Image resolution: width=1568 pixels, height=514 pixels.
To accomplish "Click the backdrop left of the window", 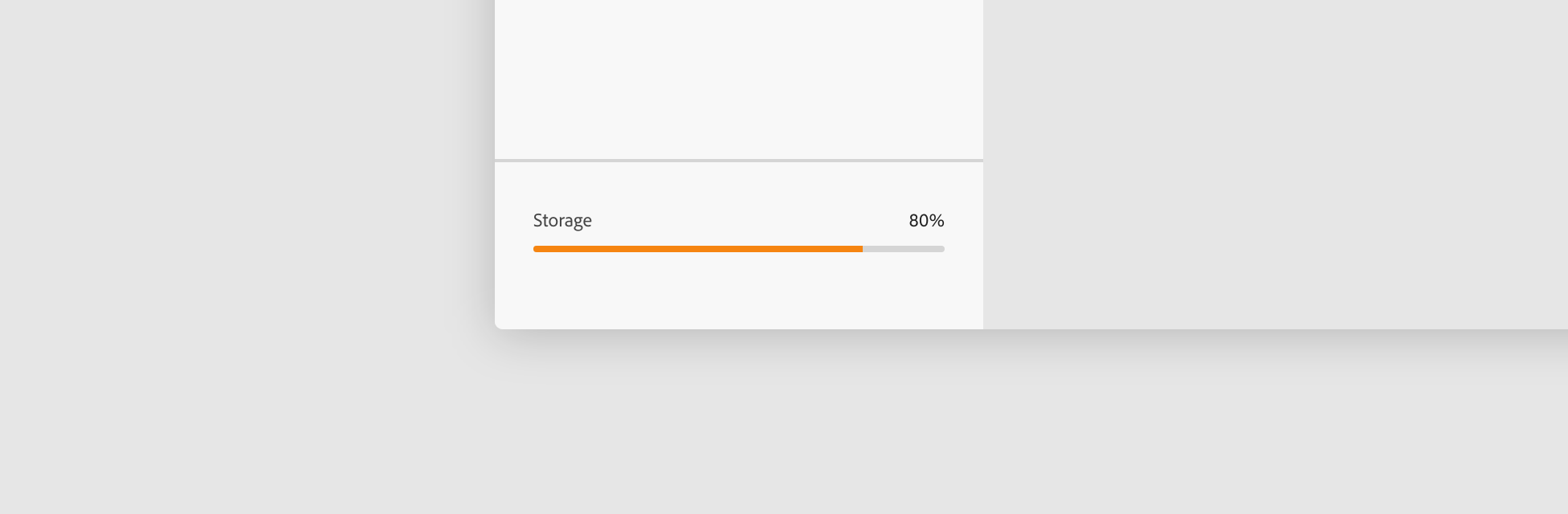I will point(241,201).
